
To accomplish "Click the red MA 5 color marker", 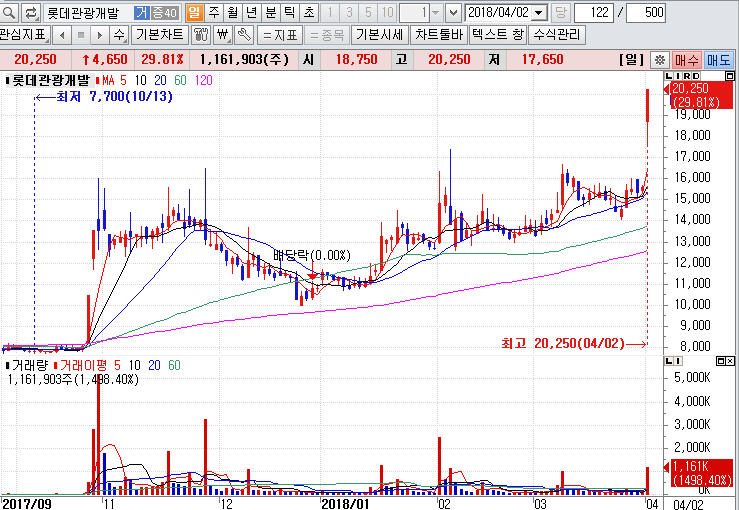I will (x=98, y=80).
